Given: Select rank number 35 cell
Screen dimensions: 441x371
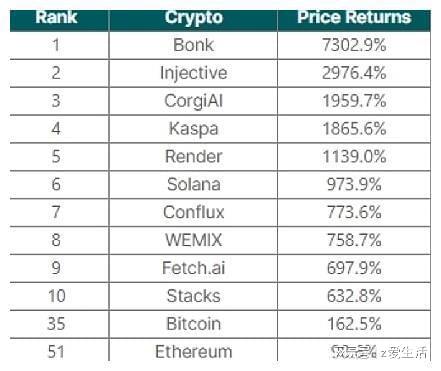Looking at the screenshot, I should 56,324.
